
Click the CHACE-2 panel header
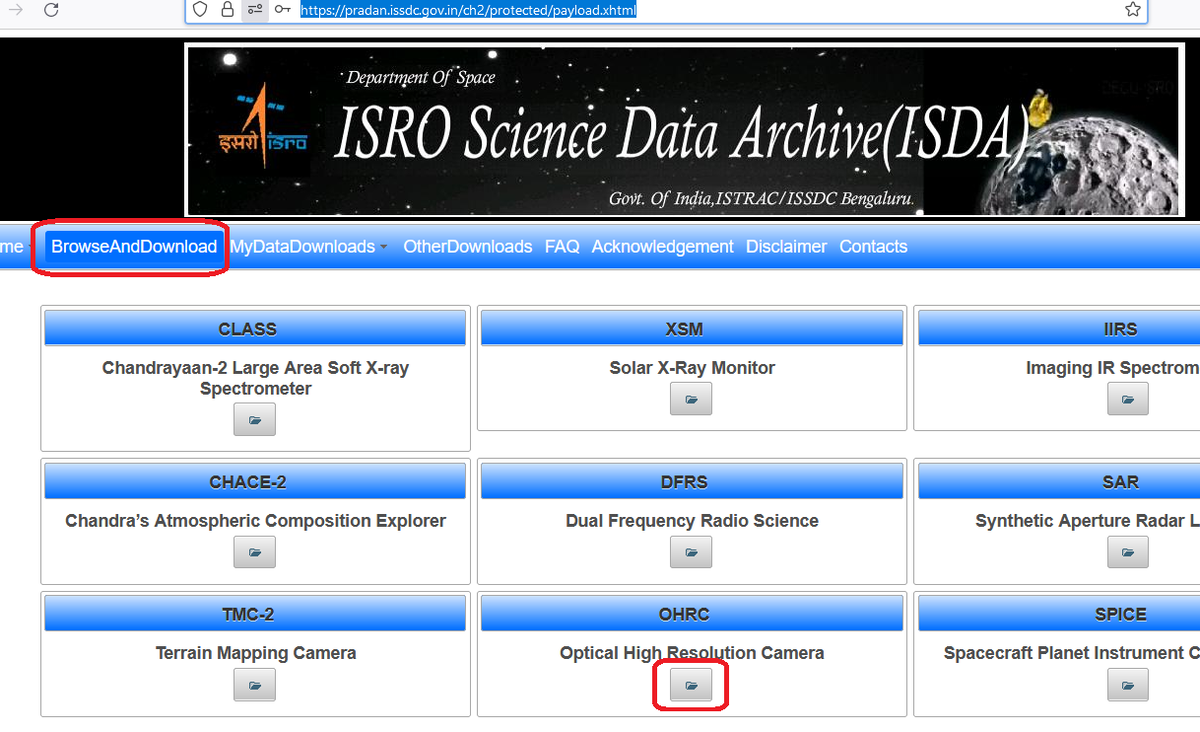click(x=255, y=481)
